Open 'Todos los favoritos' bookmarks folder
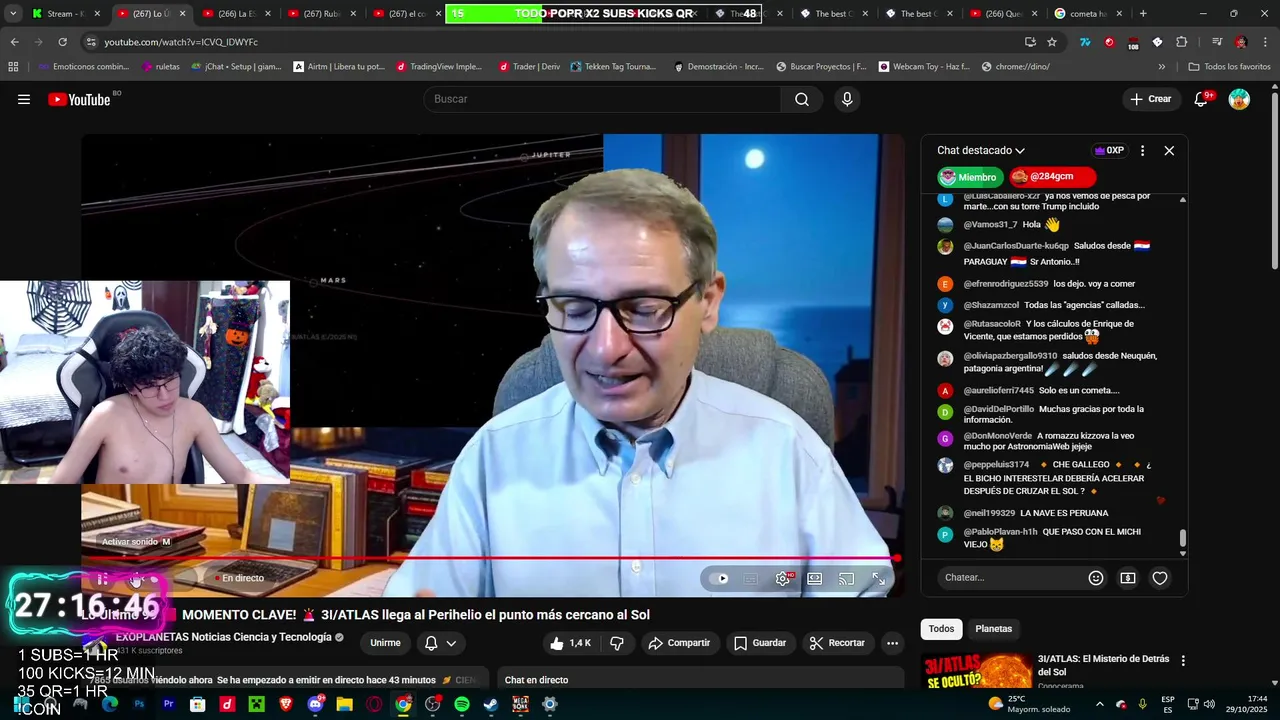Image resolution: width=1280 pixels, height=720 pixels. (1229, 67)
